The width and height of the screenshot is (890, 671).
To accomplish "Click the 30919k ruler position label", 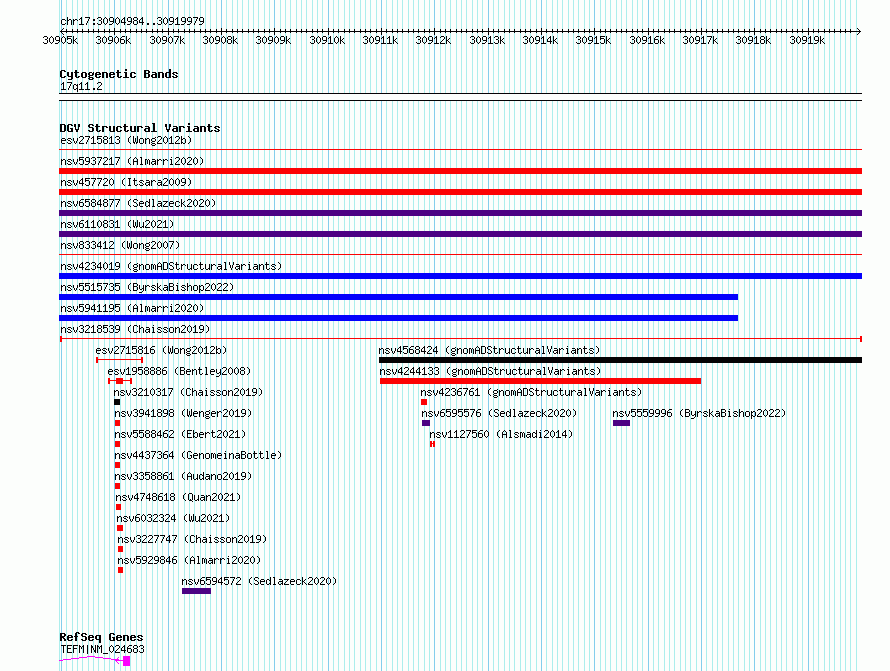I will click(x=807, y=40).
